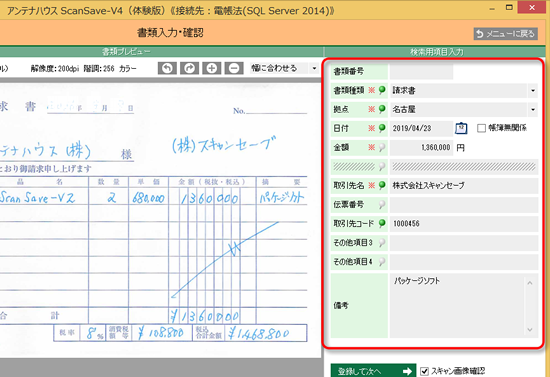Viewport: 550px width, 377px height.
Task: Open the 幅に合わせる zoom dropdown
Action: pos(314,68)
